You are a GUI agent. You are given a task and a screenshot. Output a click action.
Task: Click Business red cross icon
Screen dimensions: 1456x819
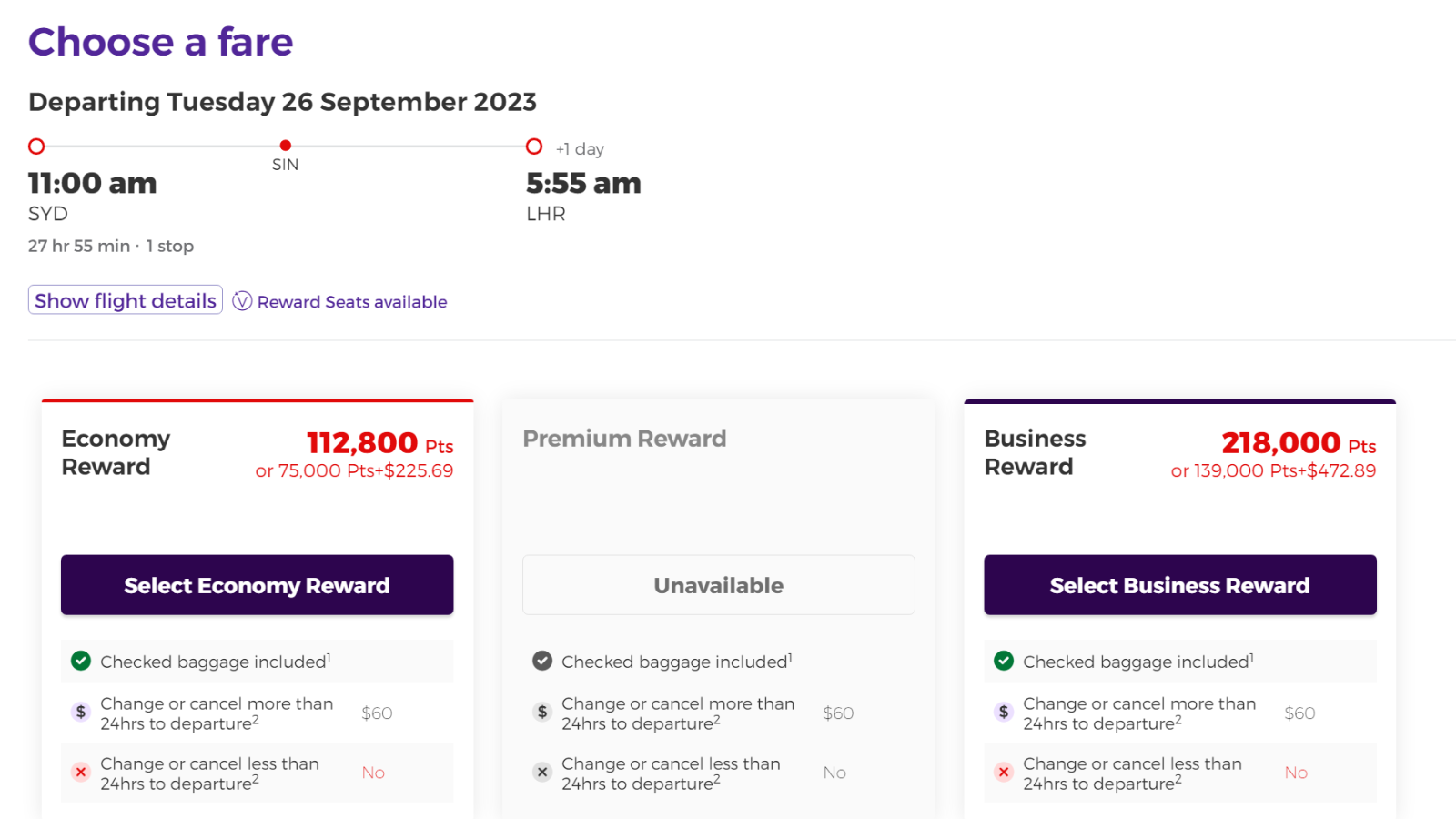click(x=1004, y=773)
